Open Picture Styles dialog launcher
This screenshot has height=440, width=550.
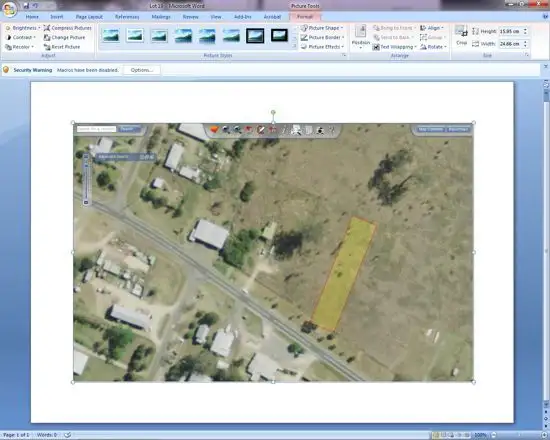coord(344,55)
